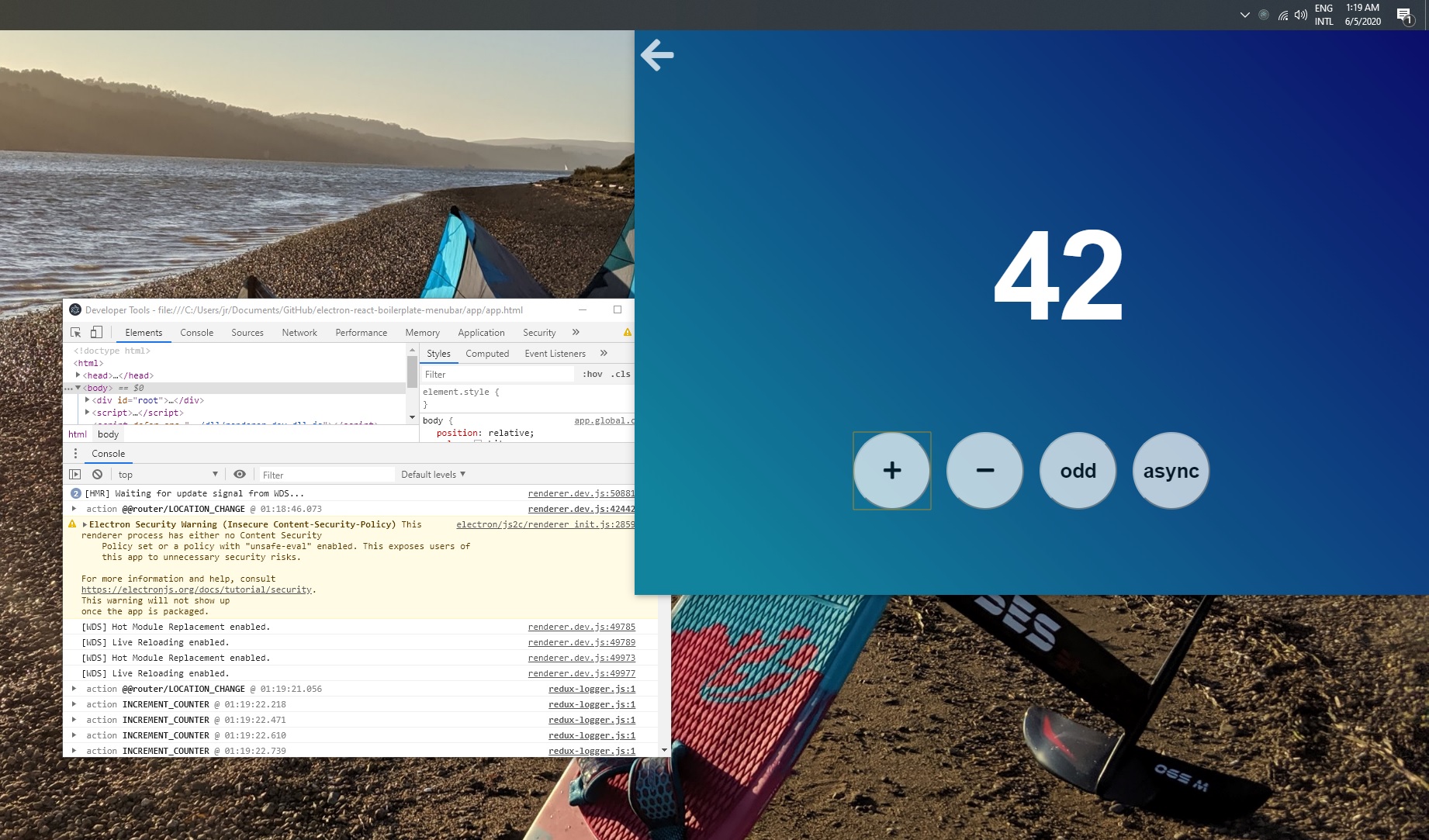Expand the INCREMENT_COUNTER action at 01:19:22.610
The height and width of the screenshot is (840, 1429).
pyautogui.click(x=74, y=735)
